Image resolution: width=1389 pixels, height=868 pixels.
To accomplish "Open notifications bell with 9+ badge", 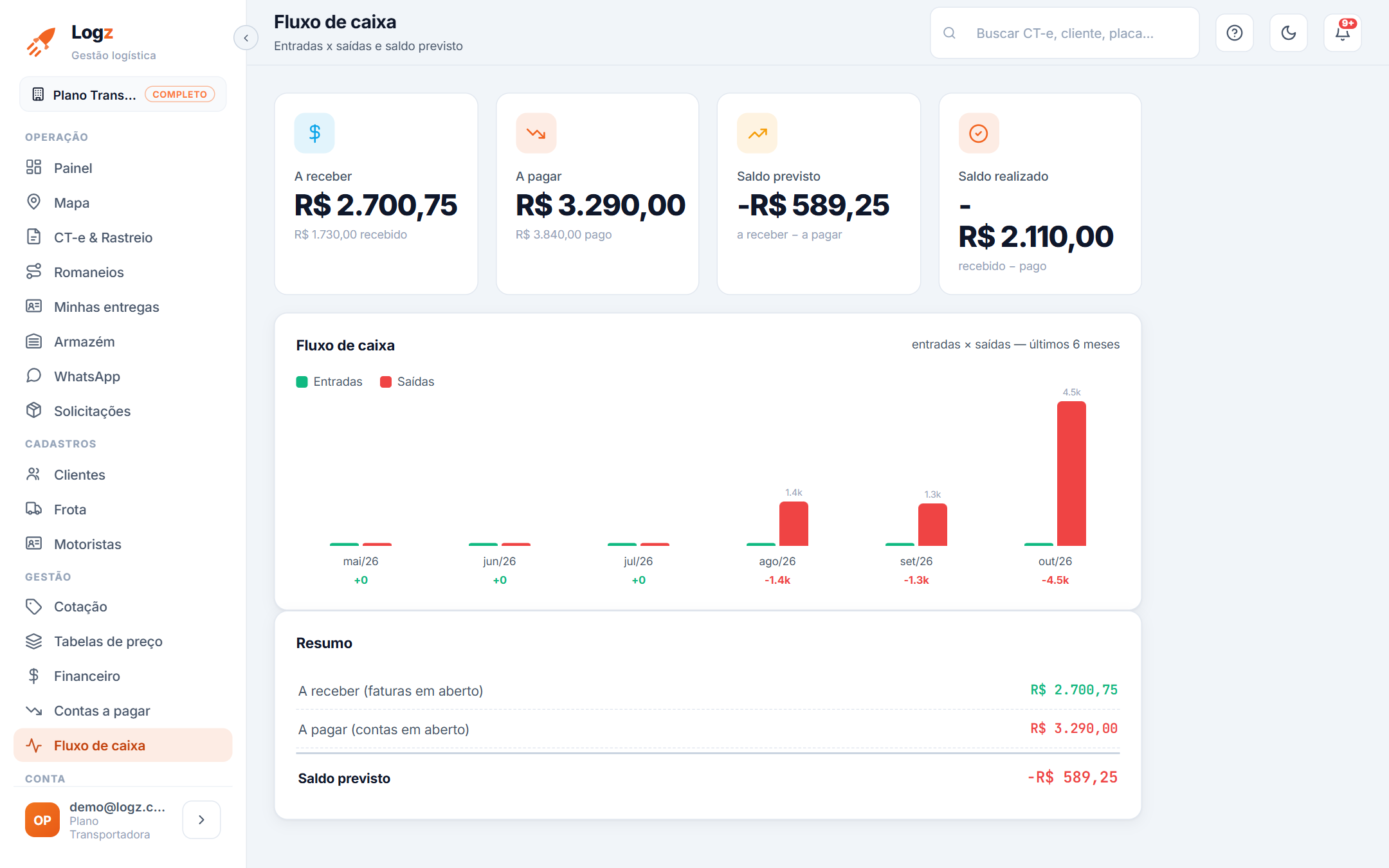I will (x=1342, y=33).
